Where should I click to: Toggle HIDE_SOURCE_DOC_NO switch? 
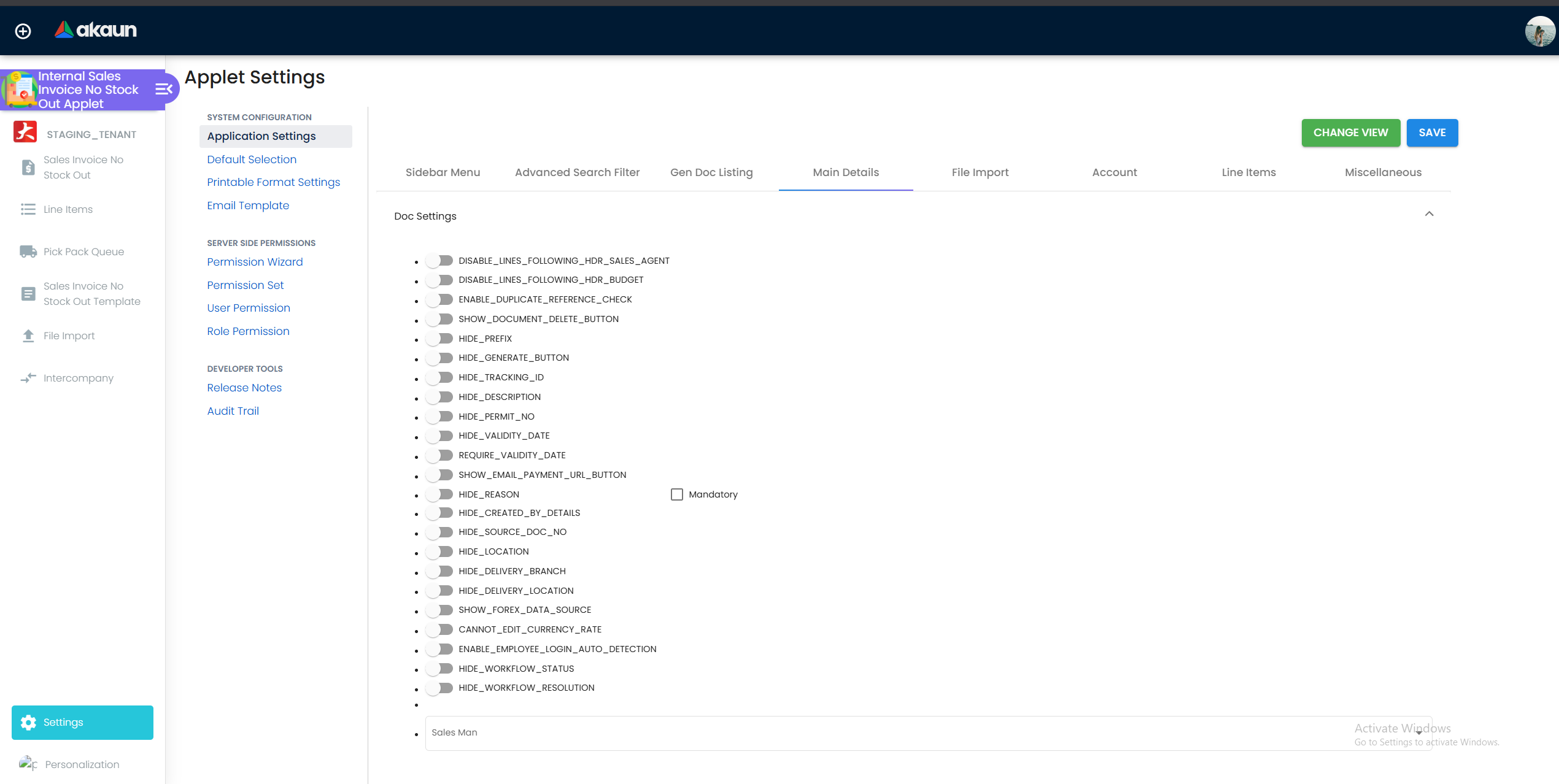(439, 532)
